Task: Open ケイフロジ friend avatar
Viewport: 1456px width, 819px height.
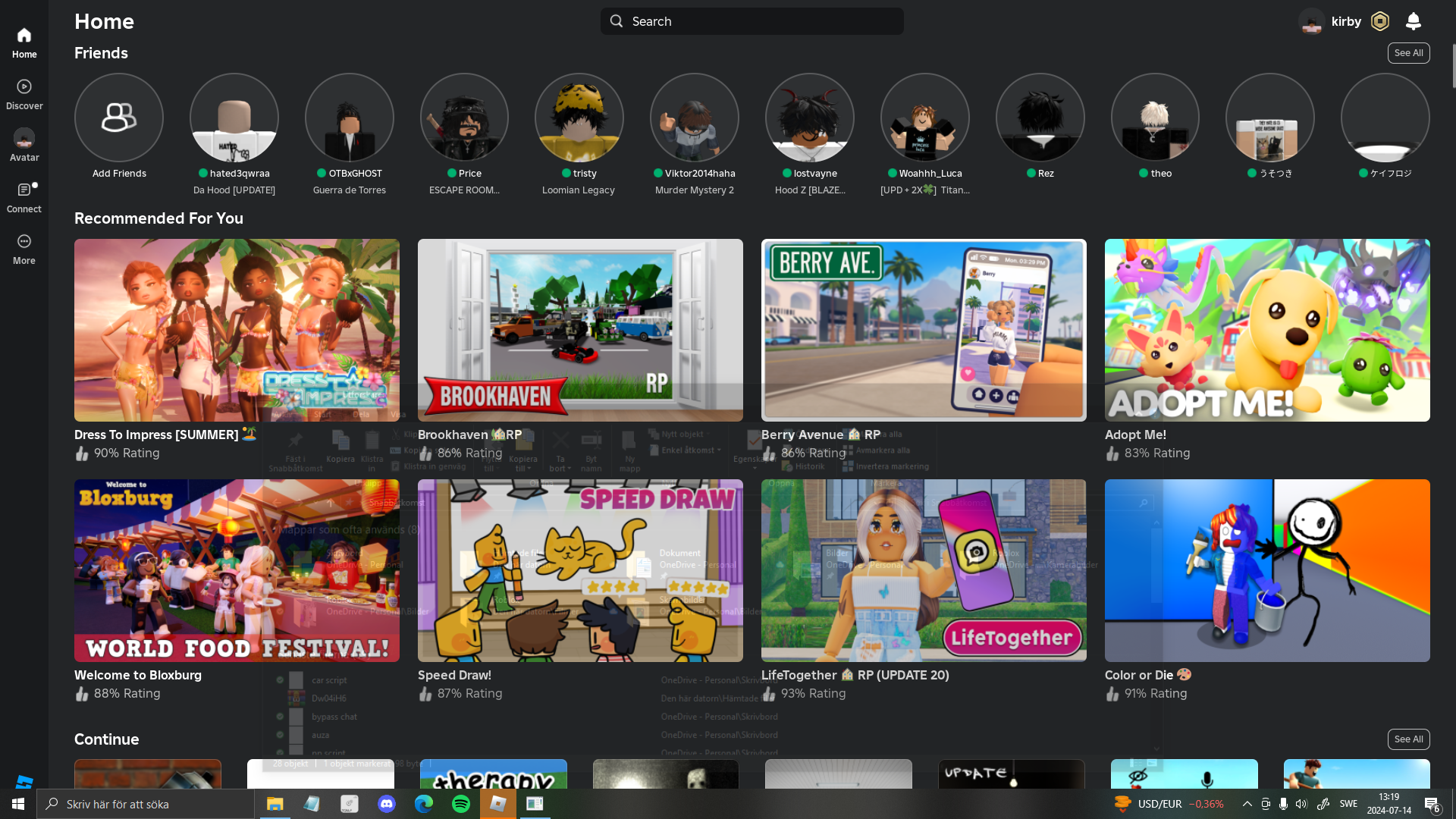Action: click(x=1385, y=118)
